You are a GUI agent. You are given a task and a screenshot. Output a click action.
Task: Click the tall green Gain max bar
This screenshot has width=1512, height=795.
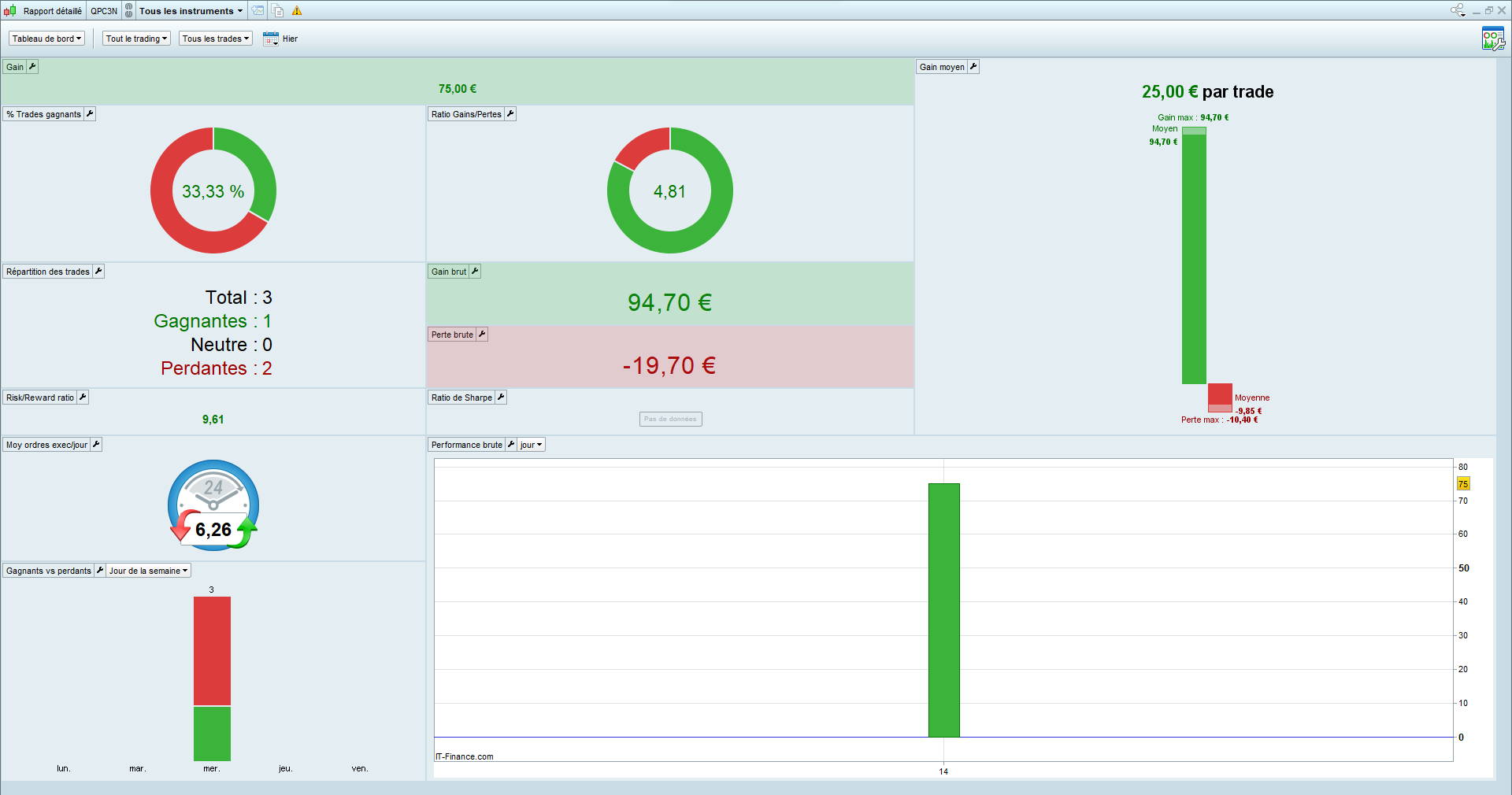1194,256
